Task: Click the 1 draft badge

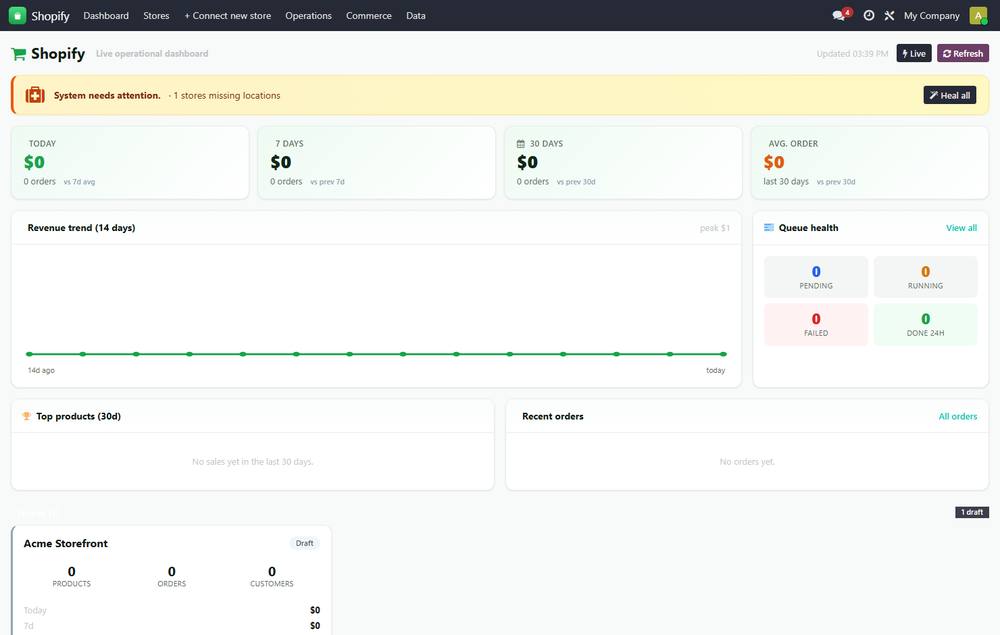Action: coord(972,512)
